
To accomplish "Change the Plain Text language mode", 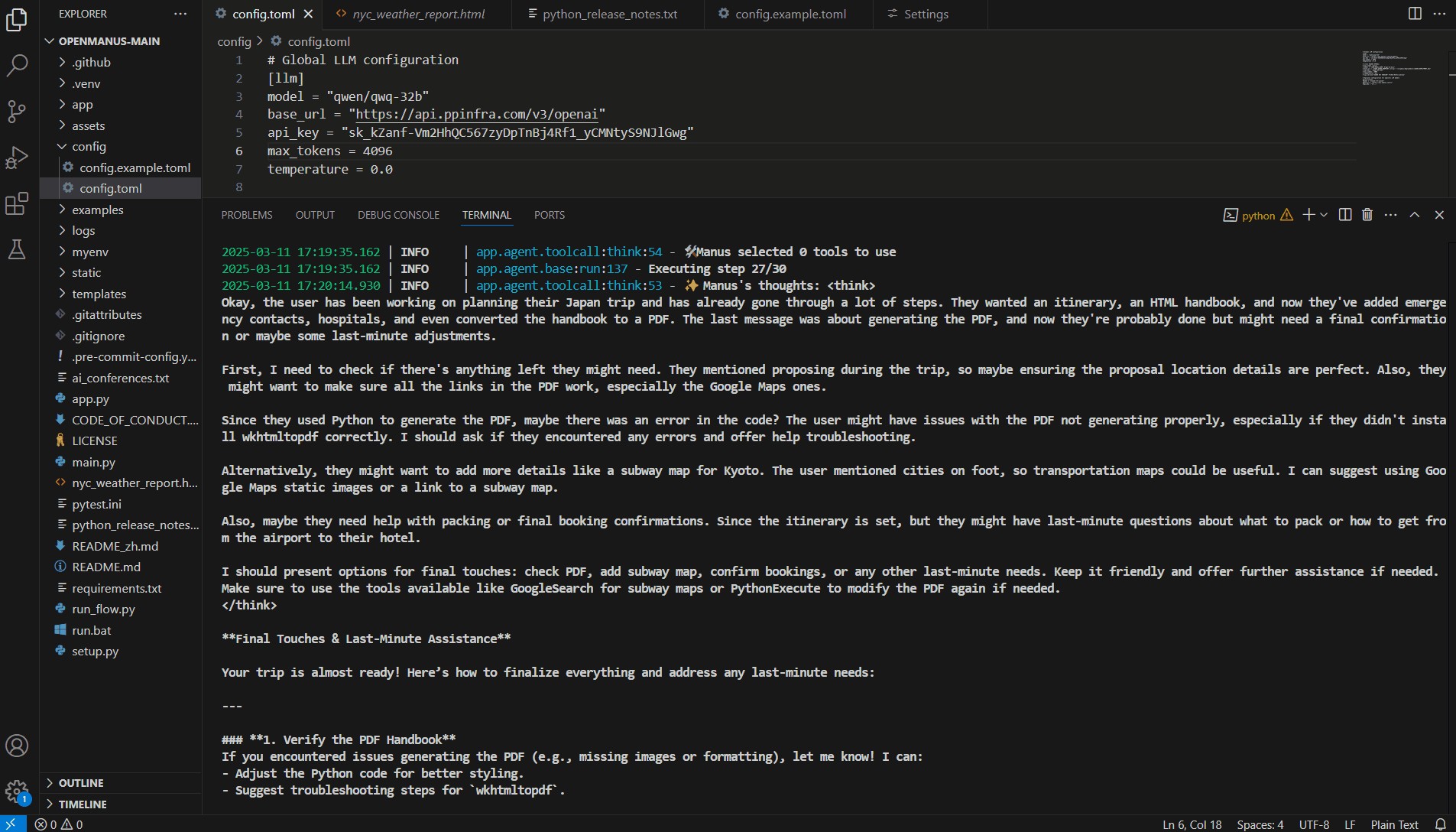I will [x=1394, y=824].
